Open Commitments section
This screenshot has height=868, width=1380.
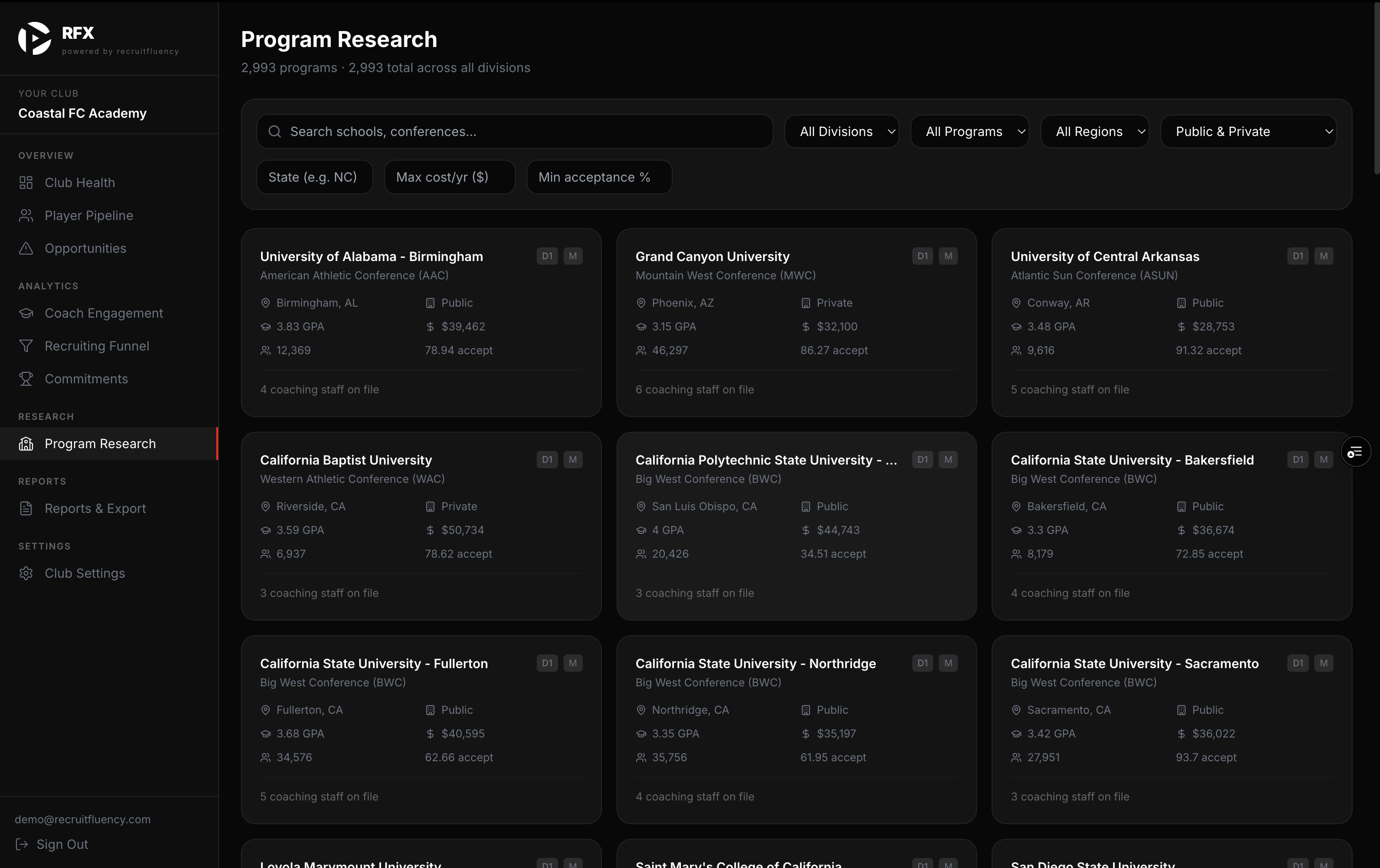[109, 379]
